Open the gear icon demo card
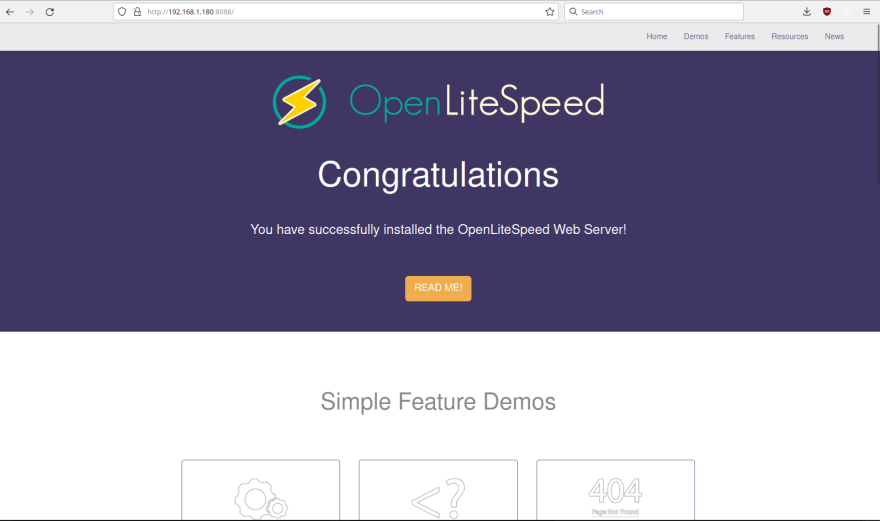 260,491
